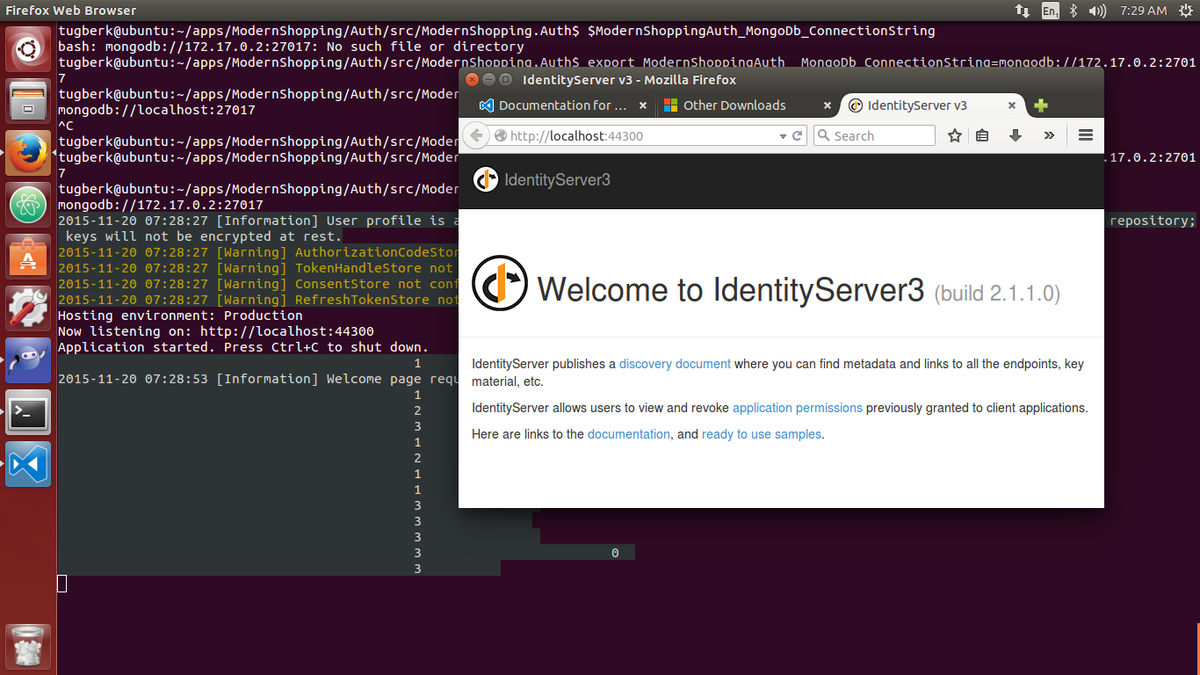Image resolution: width=1200 pixels, height=675 pixels.
Task: Click the ConsentStore warning line
Action: tap(257, 284)
